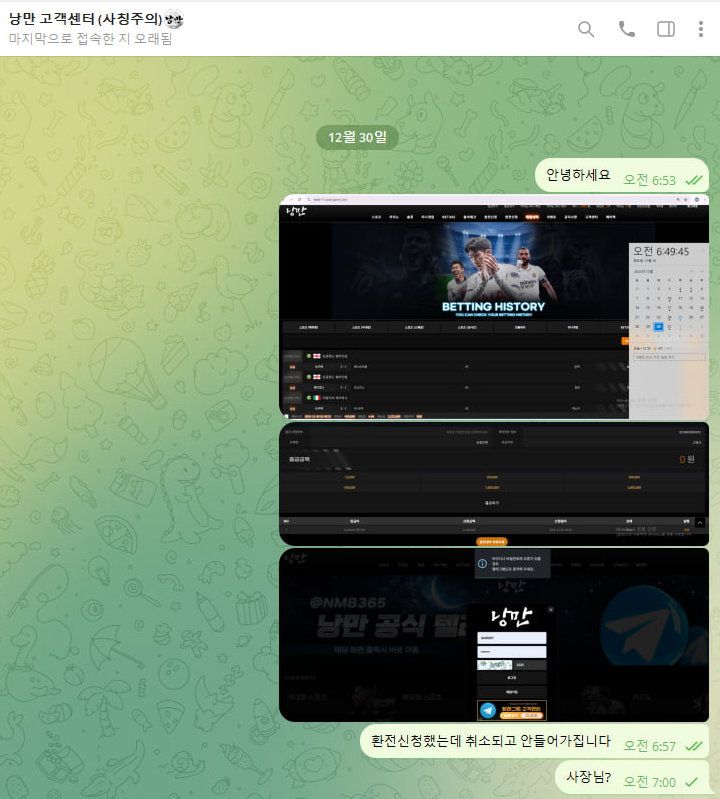Toggle the right info side panel
The image size is (720, 799).
(666, 29)
